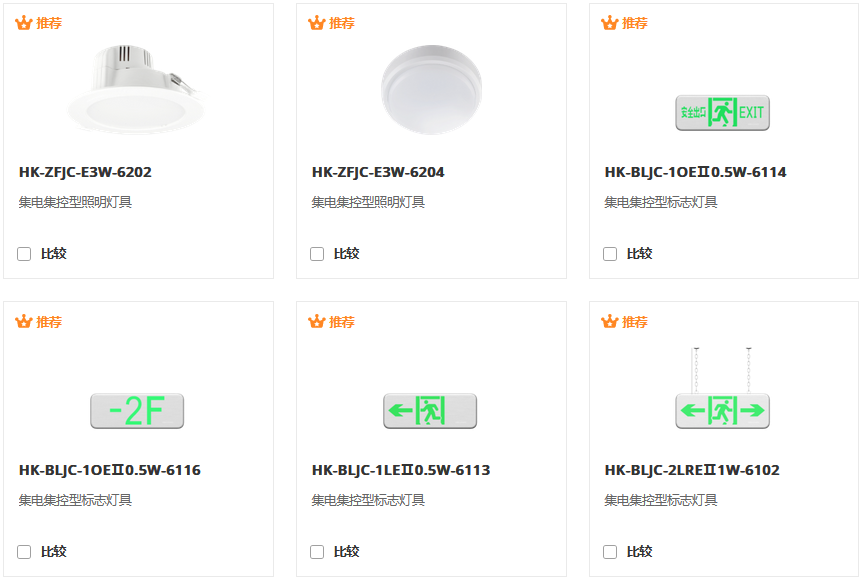The height and width of the screenshot is (581, 864).
Task: Enable compare for HK-ZFJC-E3W-6204
Action: 317,253
